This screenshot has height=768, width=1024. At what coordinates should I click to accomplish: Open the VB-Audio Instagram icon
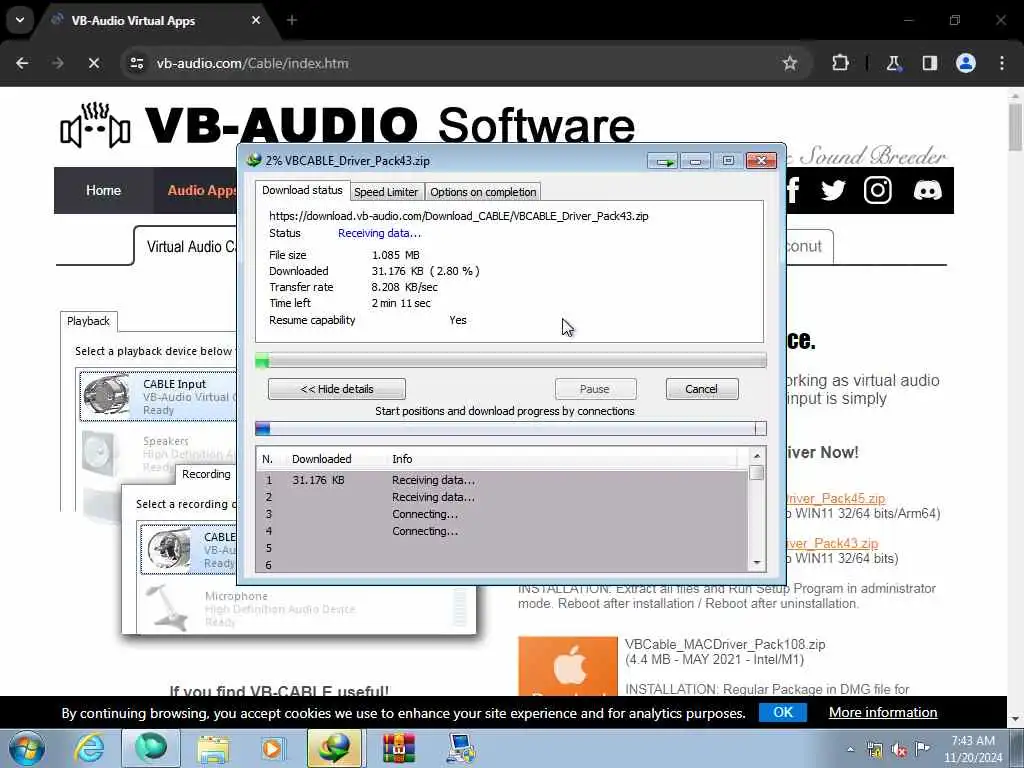[x=878, y=191]
